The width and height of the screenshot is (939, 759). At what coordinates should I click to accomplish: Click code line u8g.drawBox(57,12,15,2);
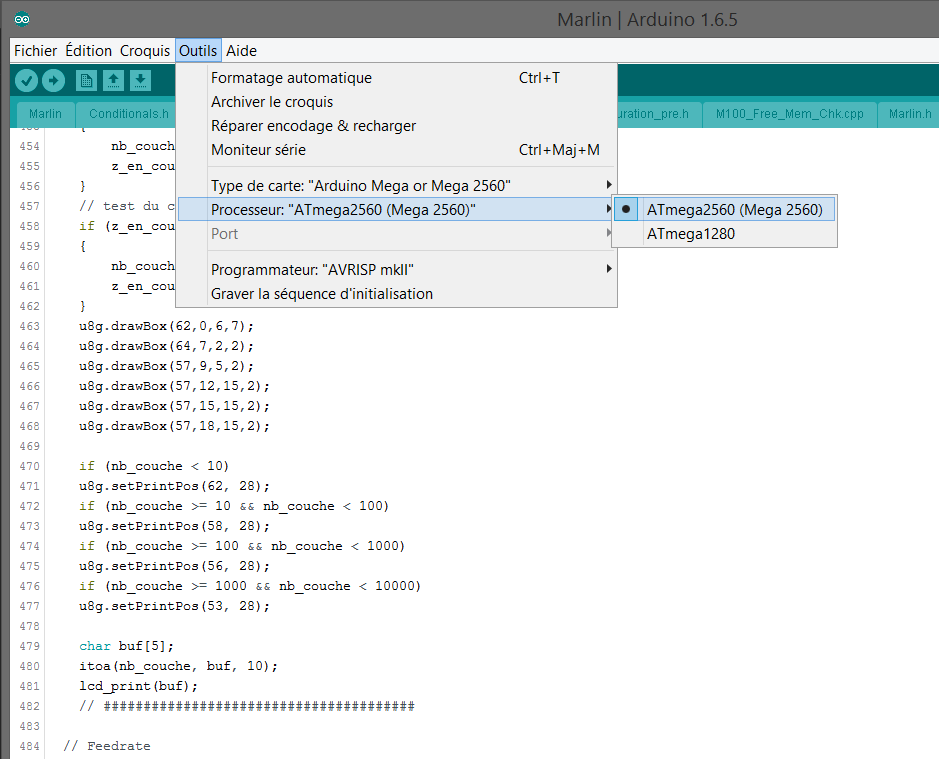coord(174,386)
